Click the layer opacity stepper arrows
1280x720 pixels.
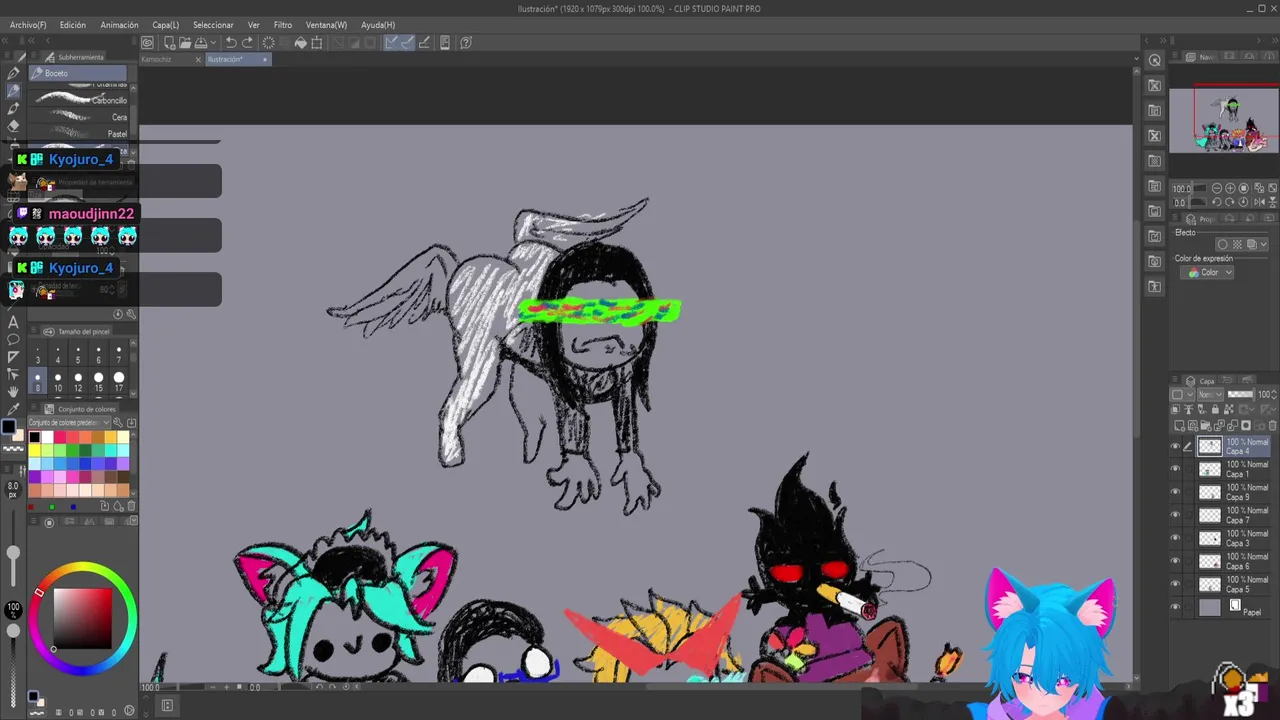pyautogui.click(x=1274, y=394)
